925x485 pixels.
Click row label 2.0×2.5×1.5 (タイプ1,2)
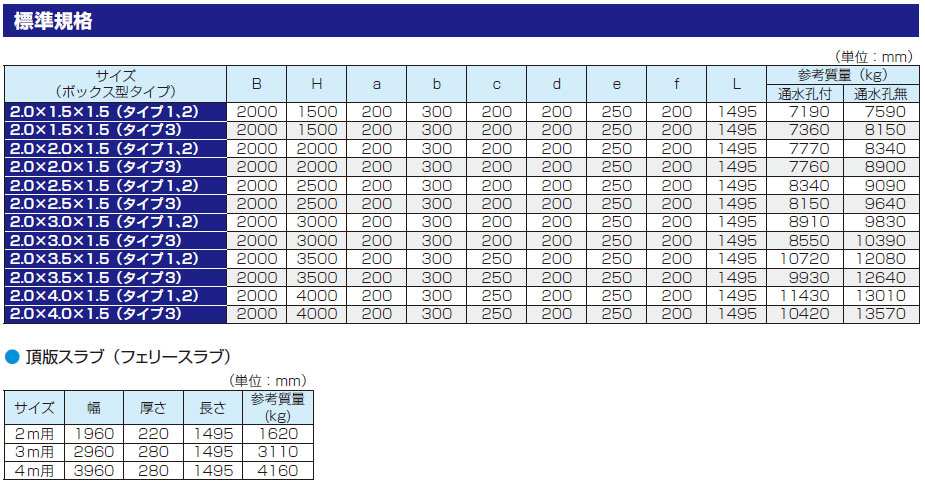point(116,185)
